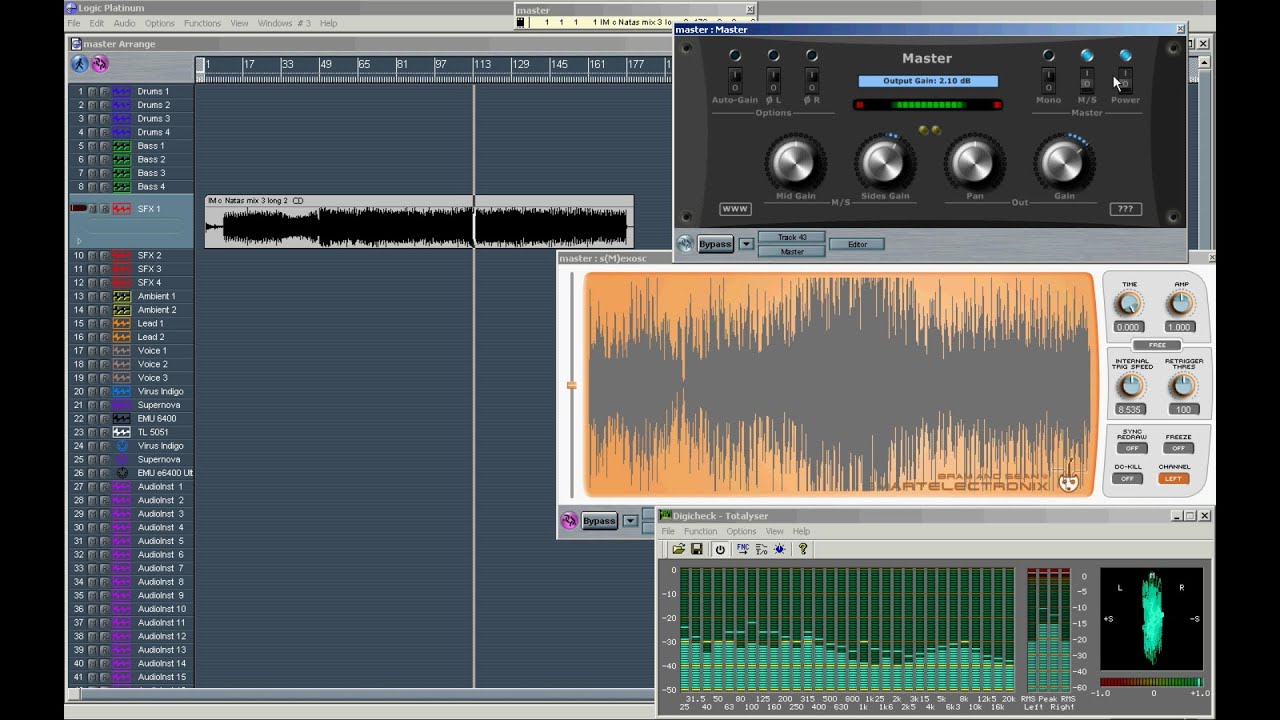Screen dimensions: 1280x720
Task: Click the question mark help icon in Totalyser
Action: pos(802,549)
